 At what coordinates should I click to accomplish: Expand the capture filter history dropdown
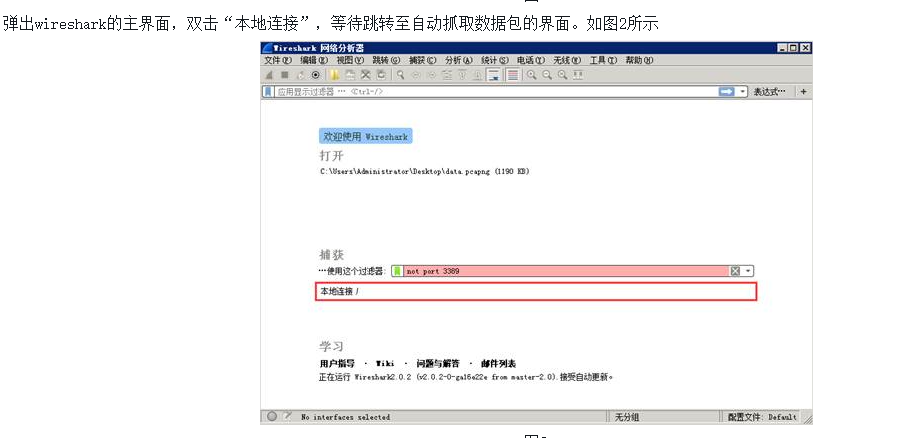[748, 271]
